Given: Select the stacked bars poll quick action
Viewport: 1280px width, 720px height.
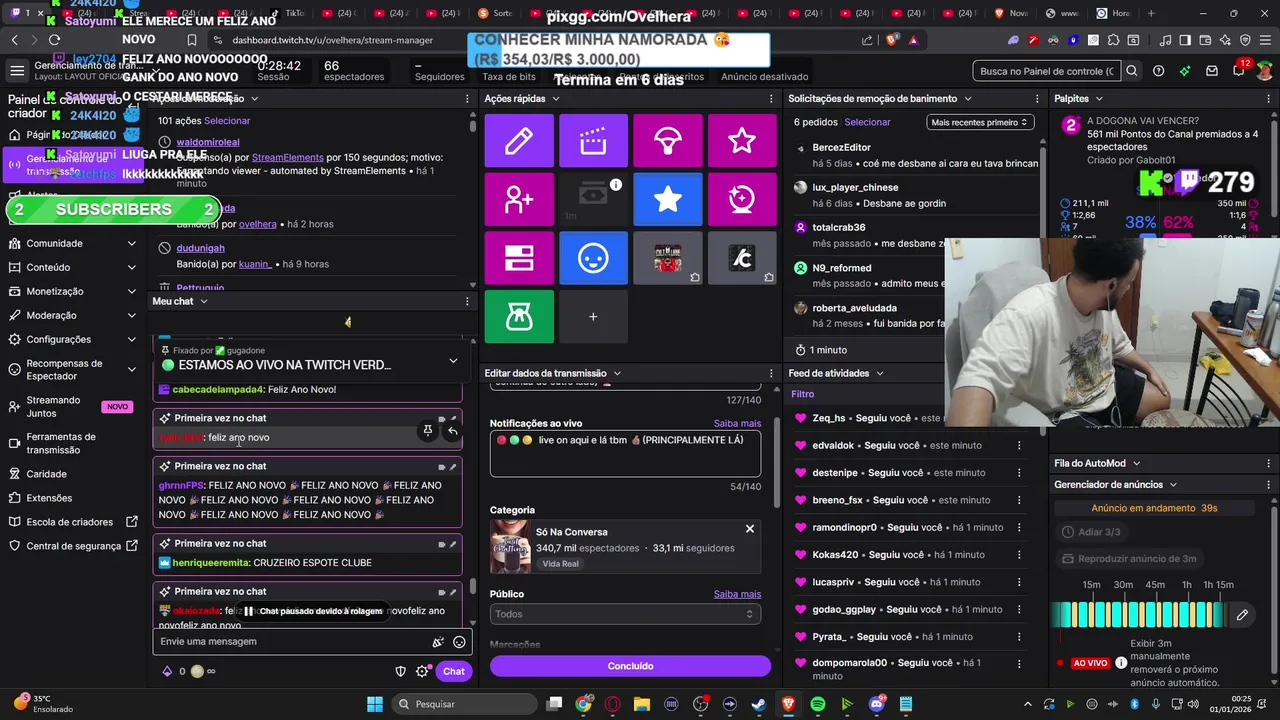Looking at the screenshot, I should 519,258.
